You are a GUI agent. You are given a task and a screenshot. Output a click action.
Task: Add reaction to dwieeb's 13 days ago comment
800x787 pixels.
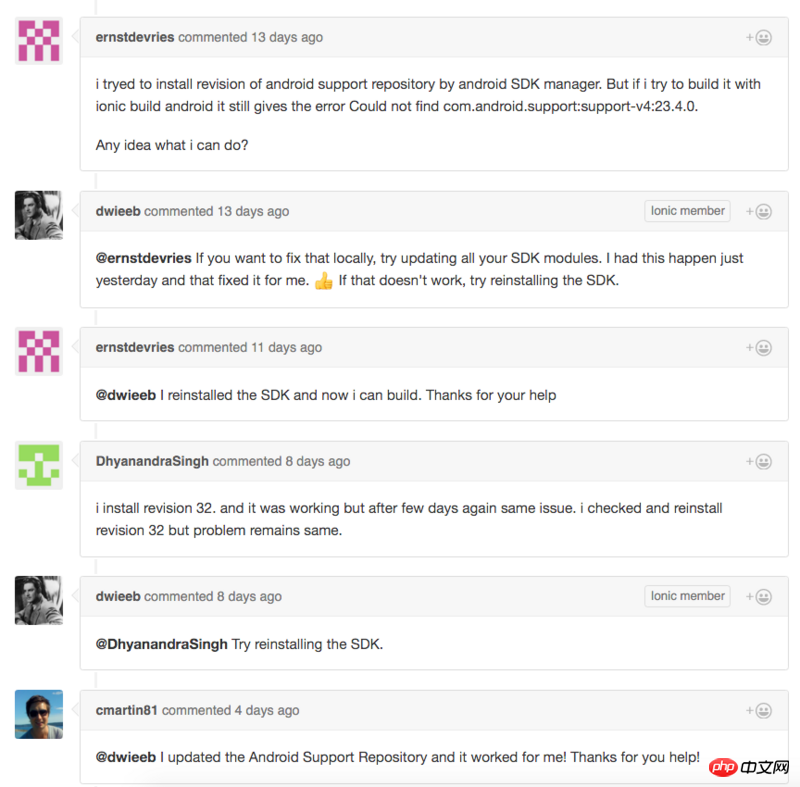pos(759,212)
